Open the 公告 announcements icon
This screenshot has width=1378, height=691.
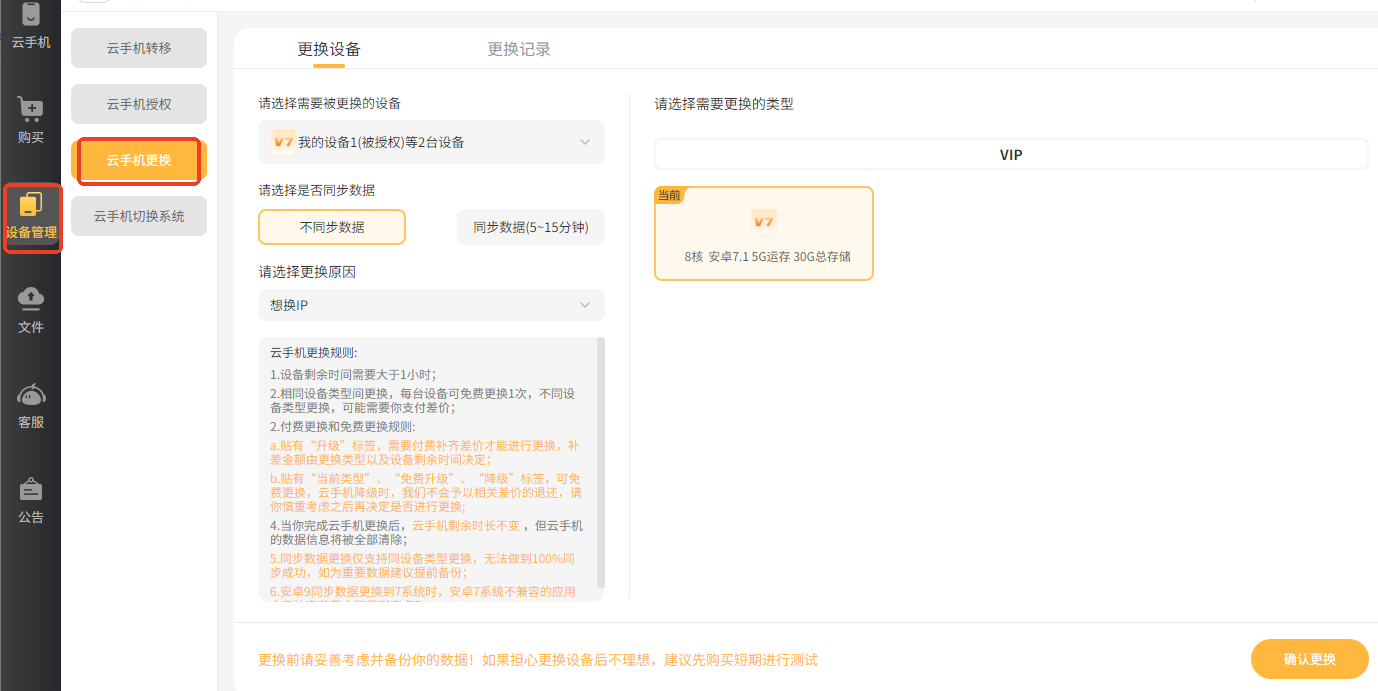tap(31, 489)
